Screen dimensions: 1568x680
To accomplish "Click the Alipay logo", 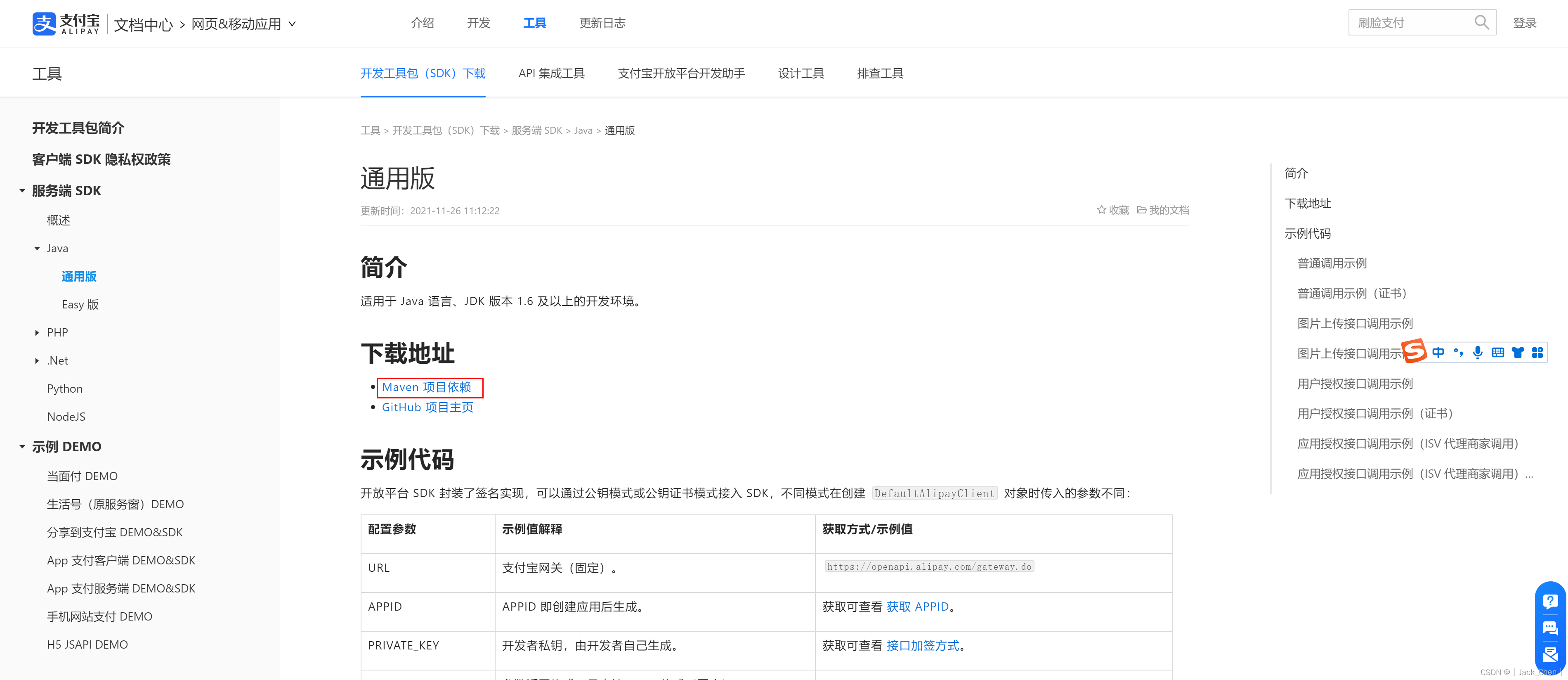I will pos(66,23).
